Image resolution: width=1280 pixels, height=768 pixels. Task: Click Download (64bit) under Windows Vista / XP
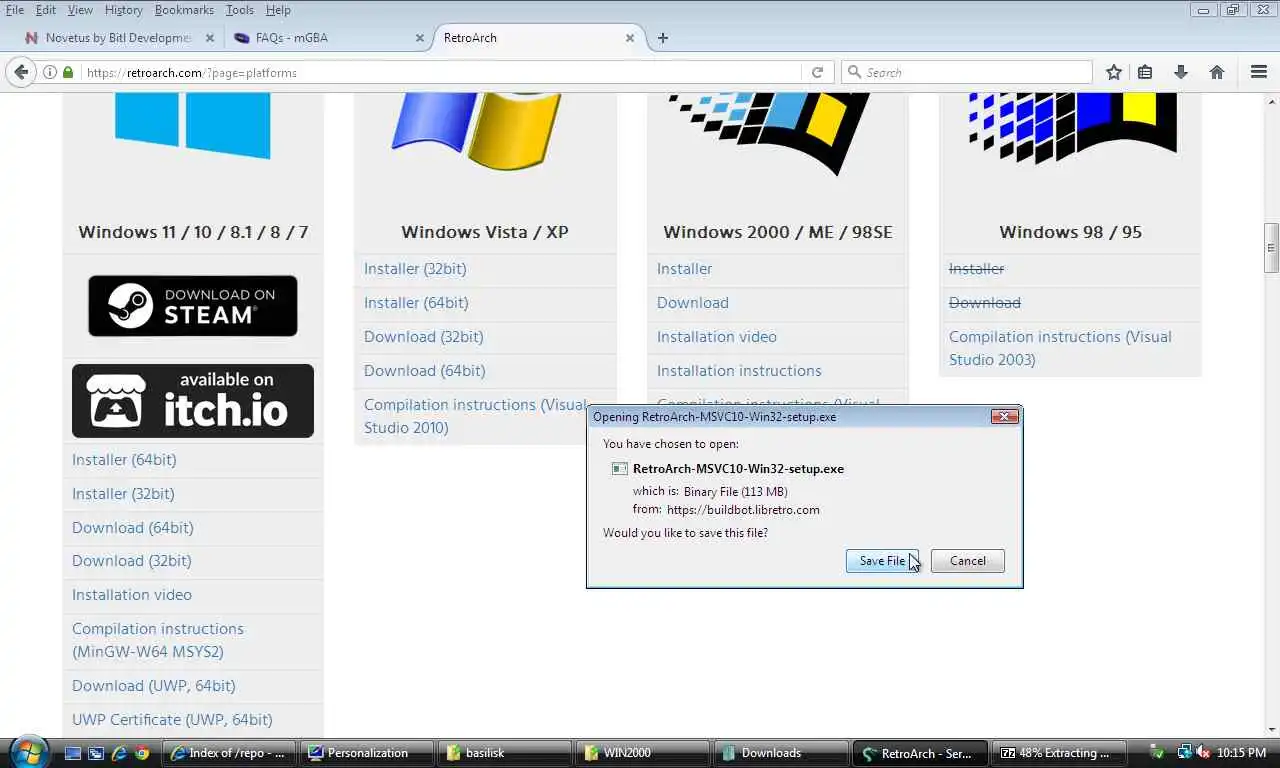[425, 371]
